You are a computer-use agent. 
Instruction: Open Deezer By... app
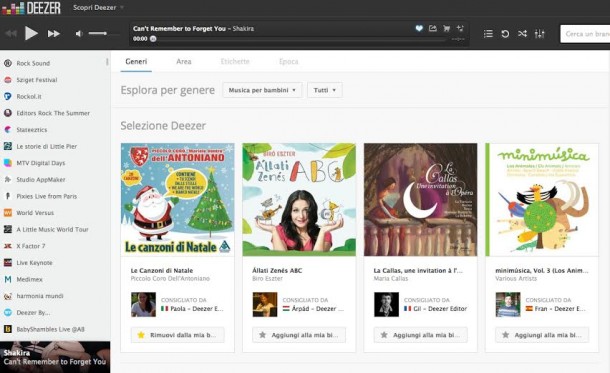27,313
